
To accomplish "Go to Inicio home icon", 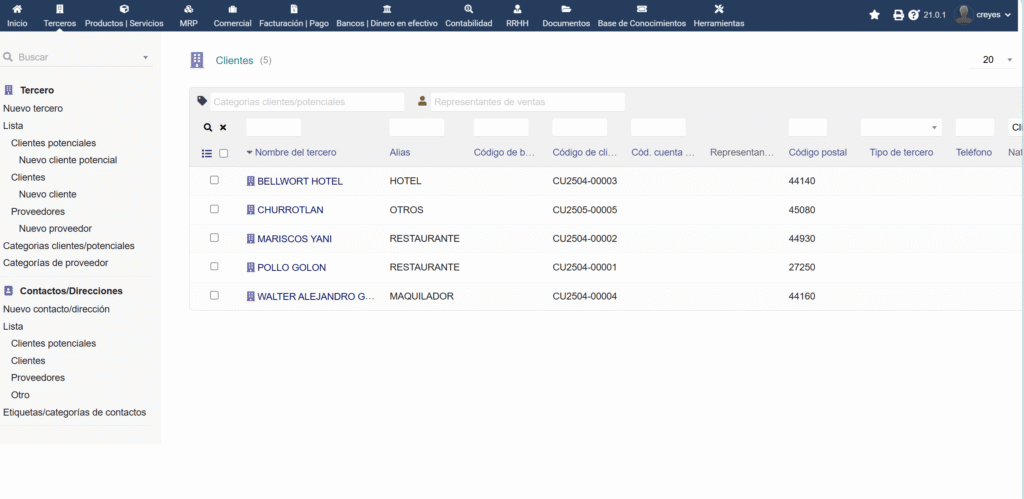I will 17,15.
